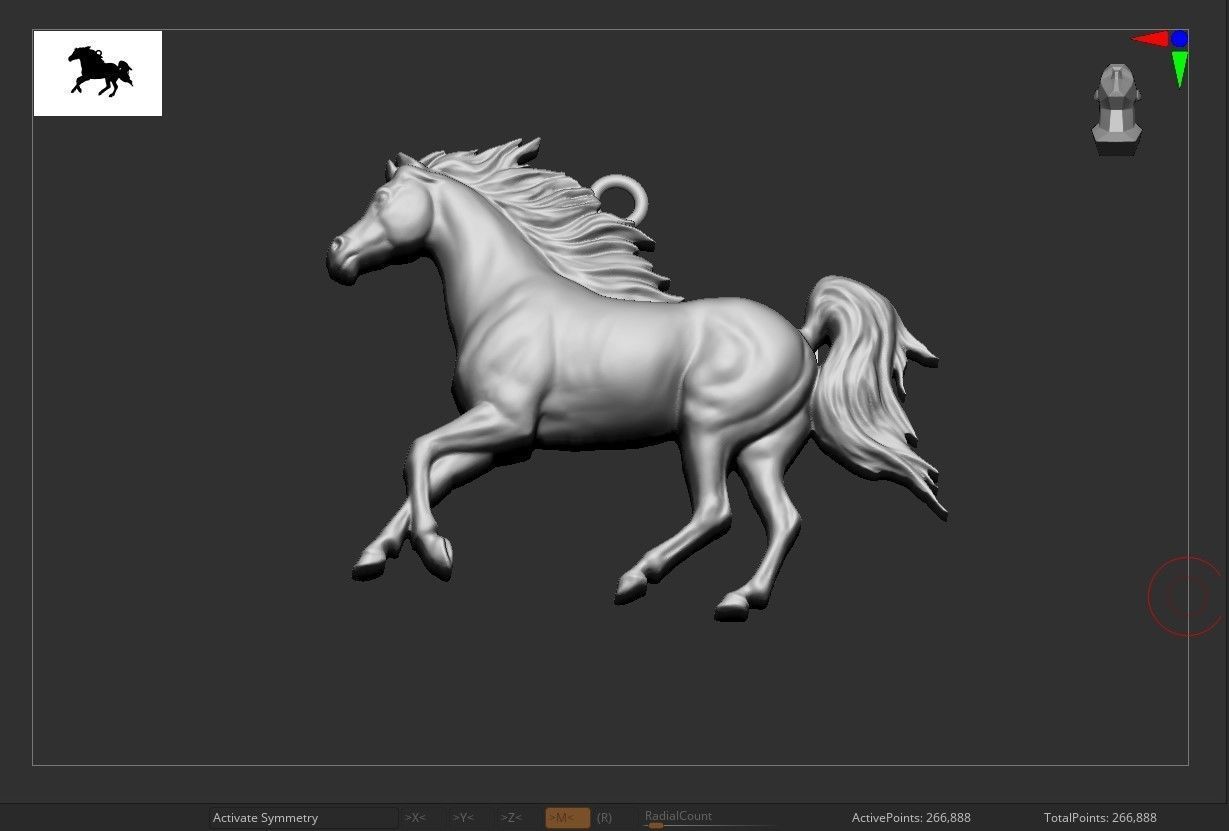Click the ActivePoints: 266,888 readout
1229x831 pixels.
point(911,818)
